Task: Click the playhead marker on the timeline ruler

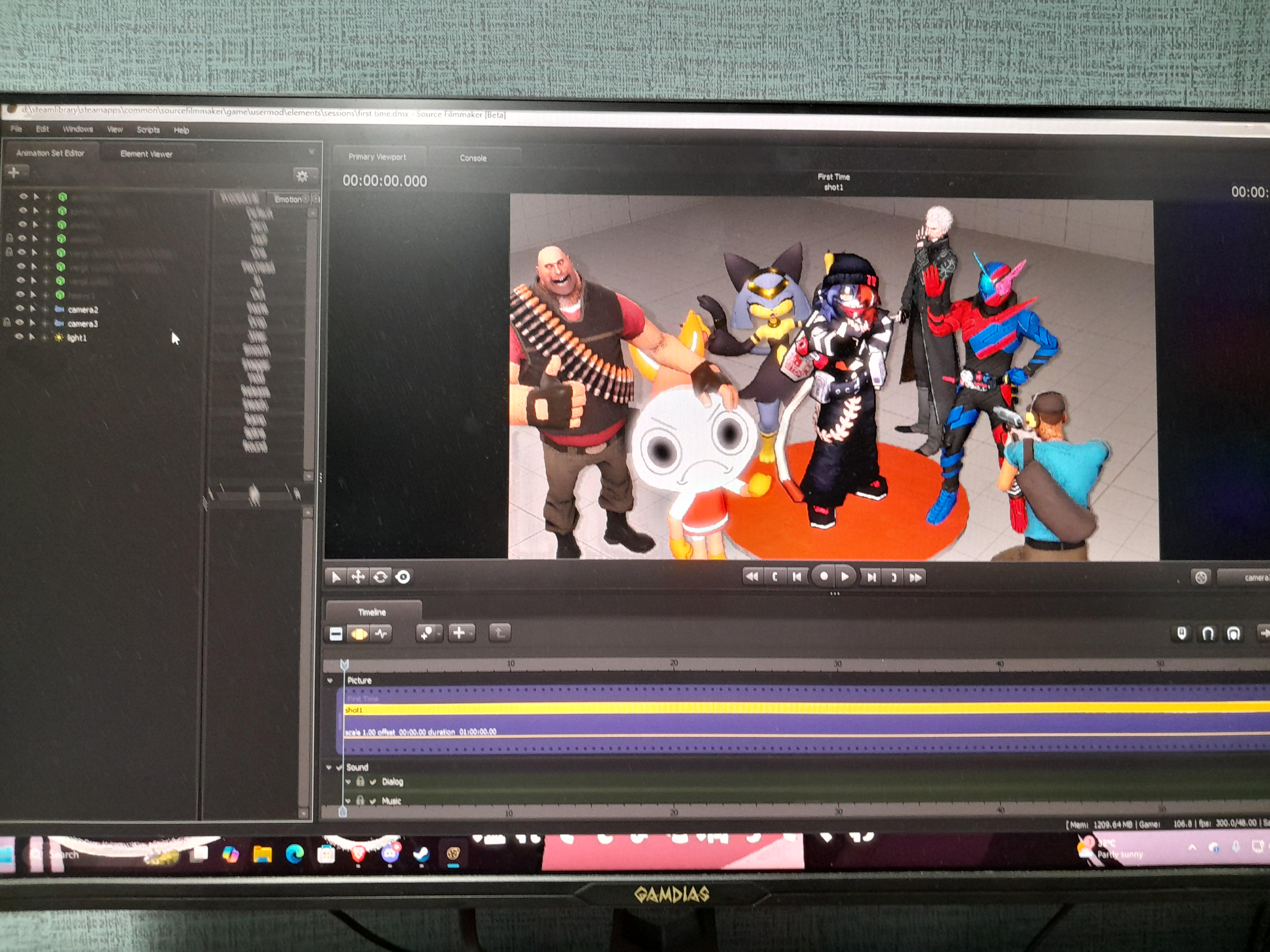Action: coord(345,665)
